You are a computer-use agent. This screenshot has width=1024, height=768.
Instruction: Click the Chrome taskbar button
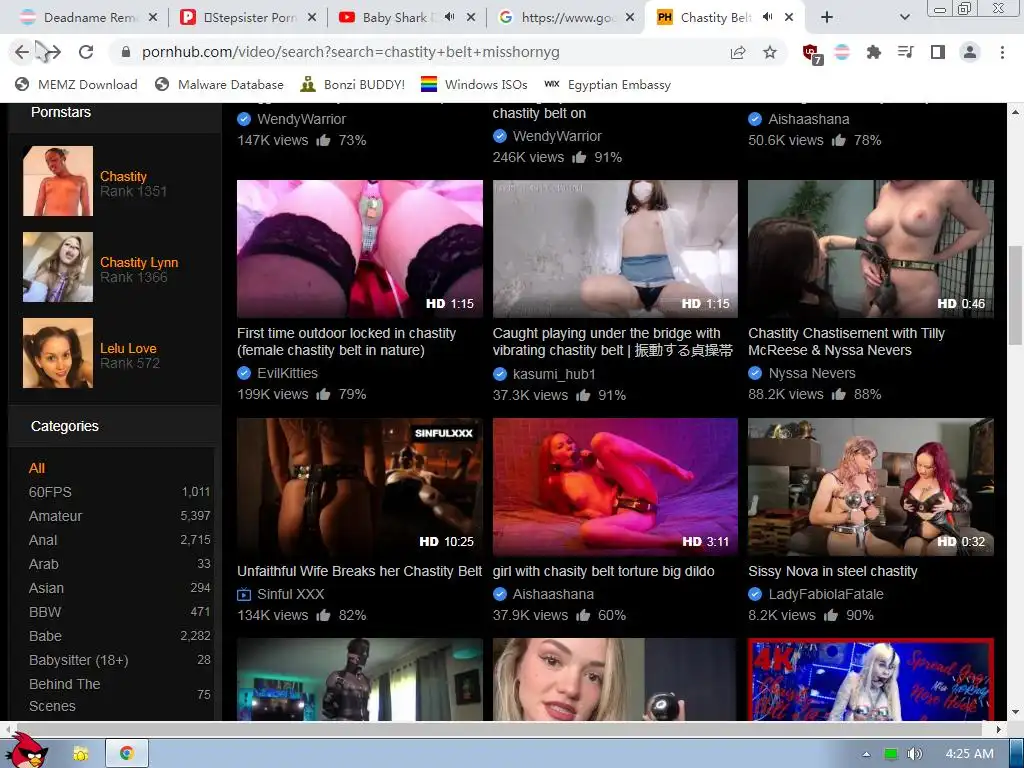[127, 754]
